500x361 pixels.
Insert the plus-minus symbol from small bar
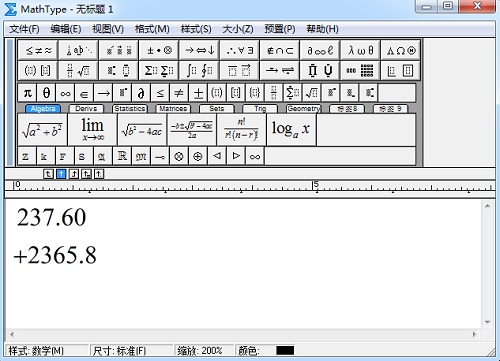tap(198, 93)
